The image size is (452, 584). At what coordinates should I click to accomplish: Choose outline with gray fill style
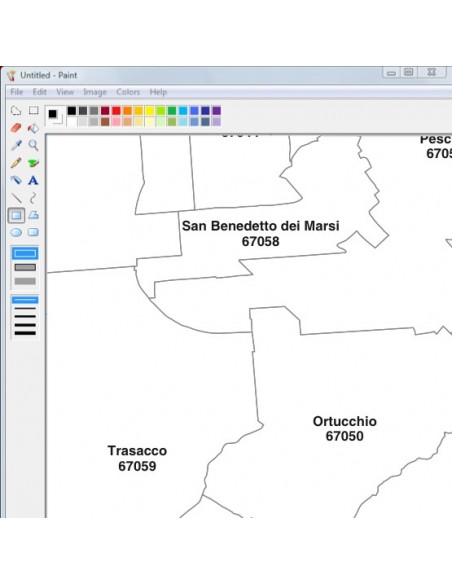click(25, 267)
